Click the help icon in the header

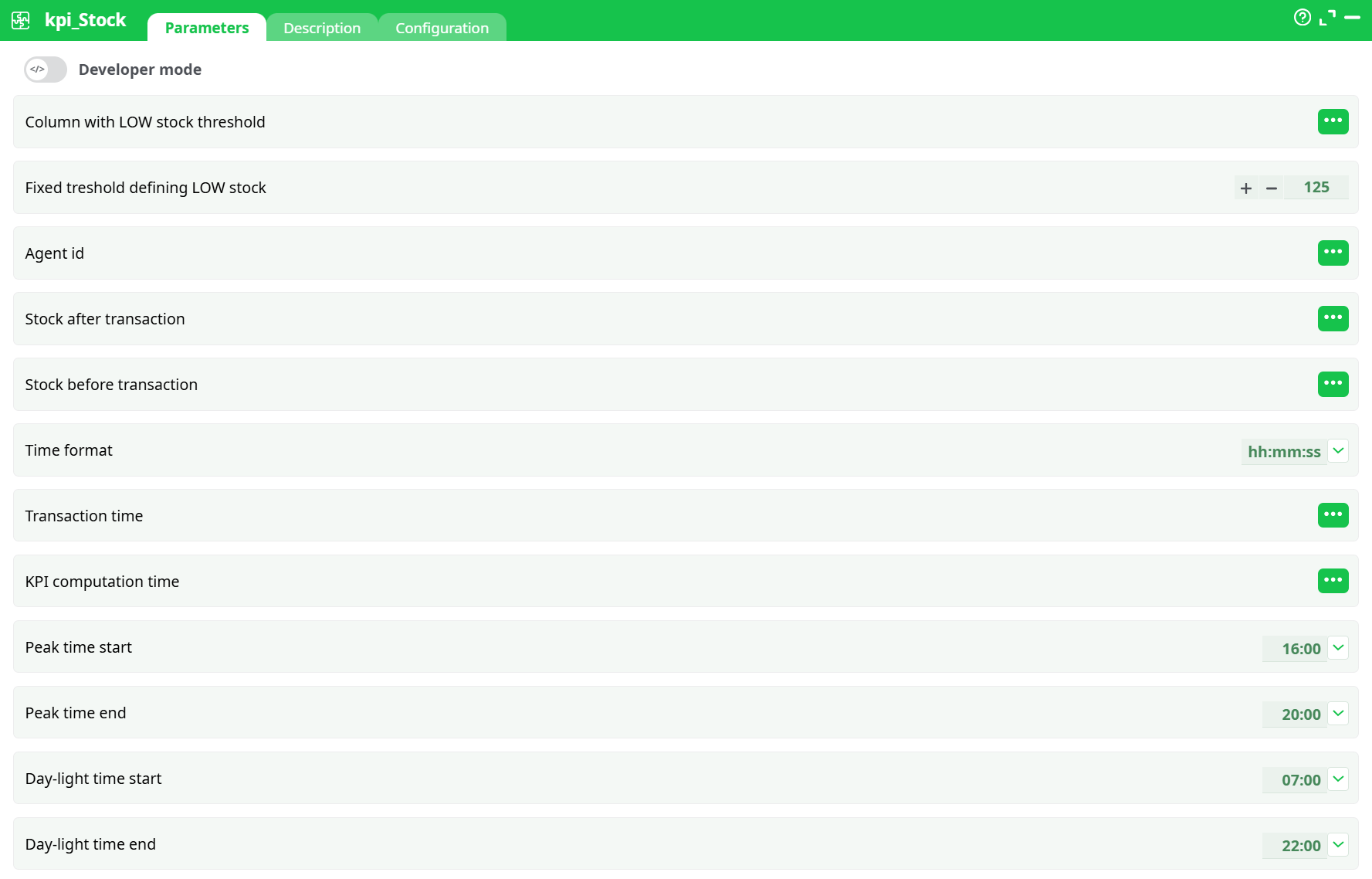tap(1303, 17)
